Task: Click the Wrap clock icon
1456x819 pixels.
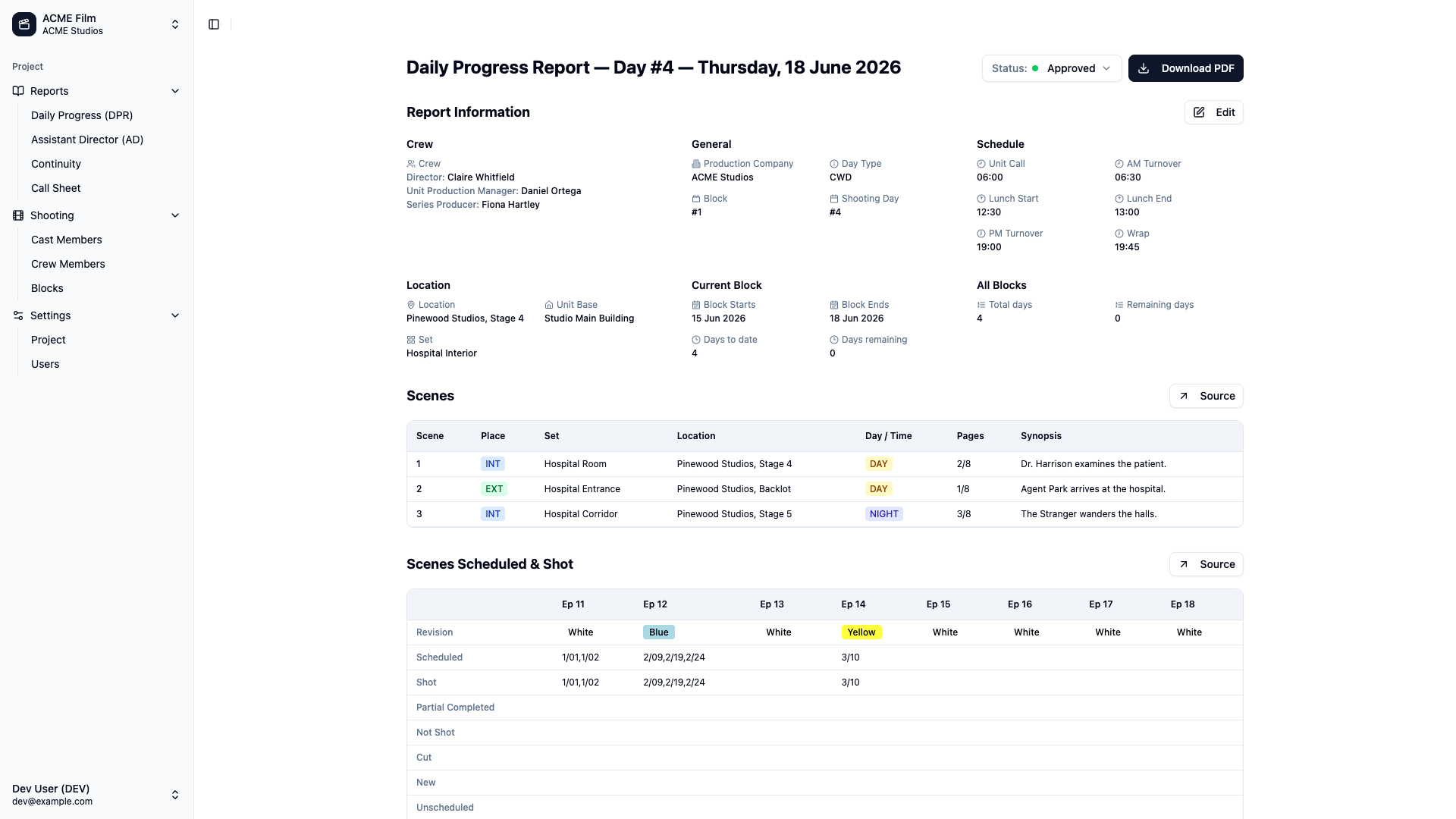Action: tap(1119, 234)
